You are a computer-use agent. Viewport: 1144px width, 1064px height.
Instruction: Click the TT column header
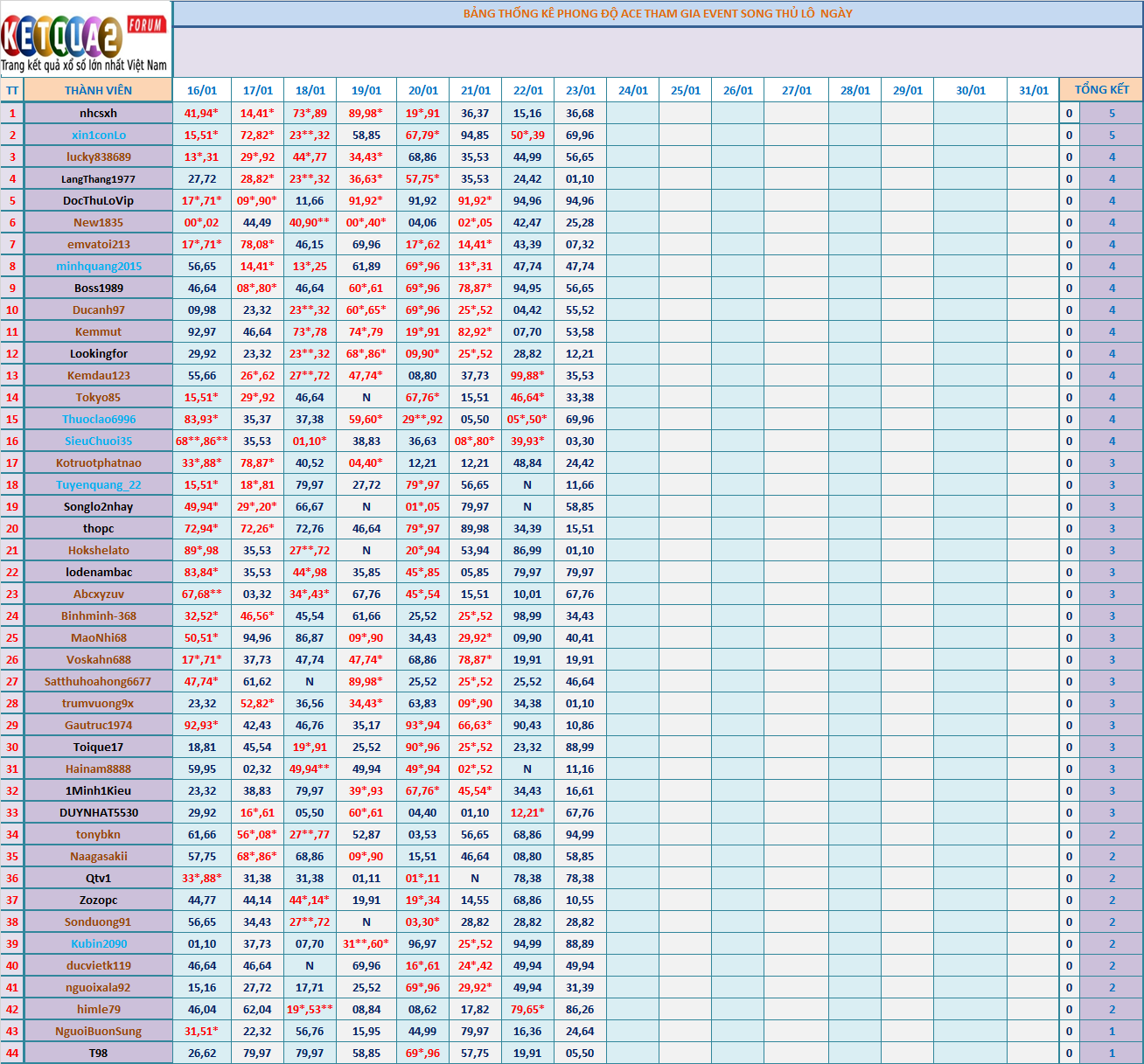click(12, 90)
